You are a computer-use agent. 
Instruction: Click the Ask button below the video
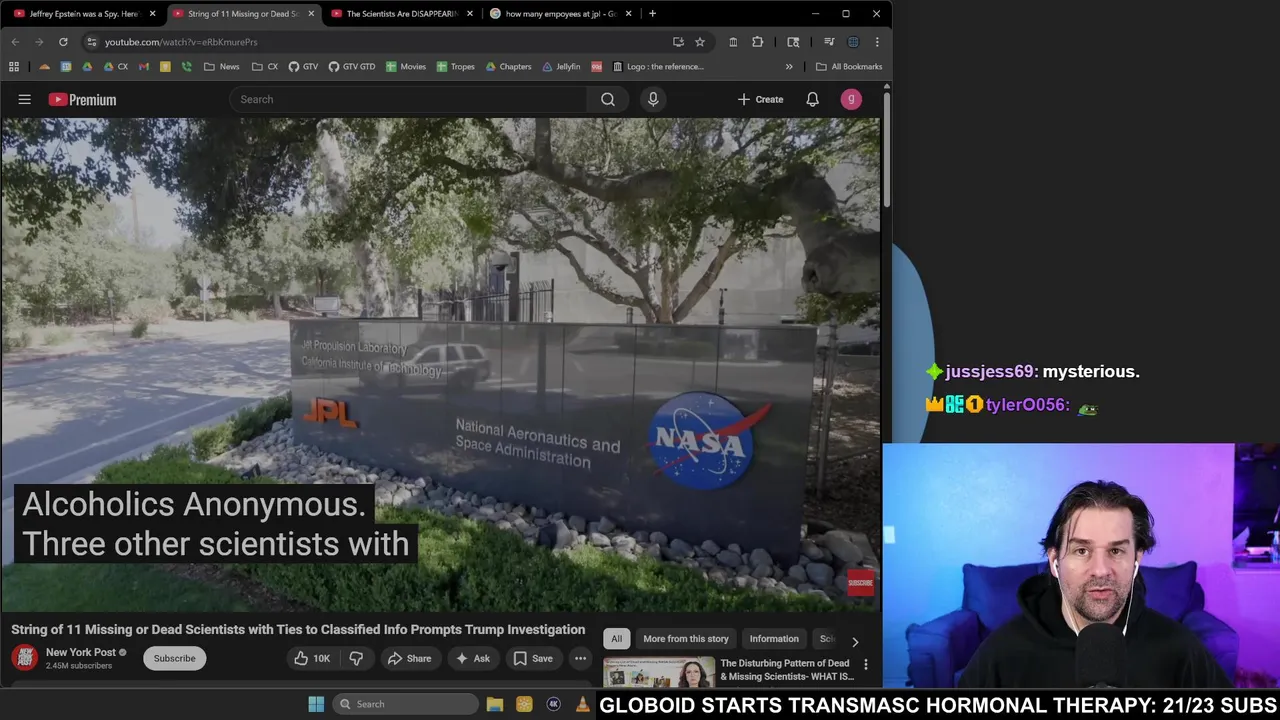point(473,658)
